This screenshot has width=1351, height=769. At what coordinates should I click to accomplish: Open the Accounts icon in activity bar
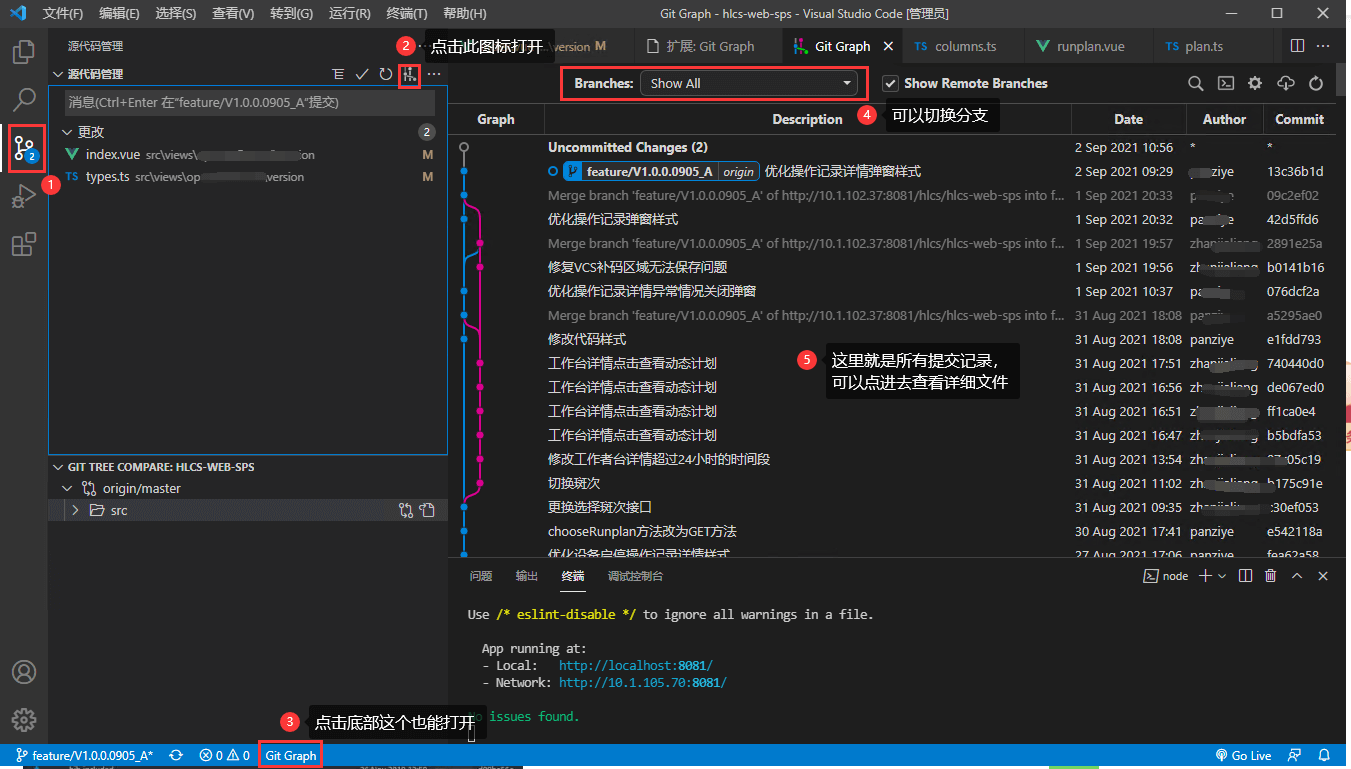(x=24, y=672)
